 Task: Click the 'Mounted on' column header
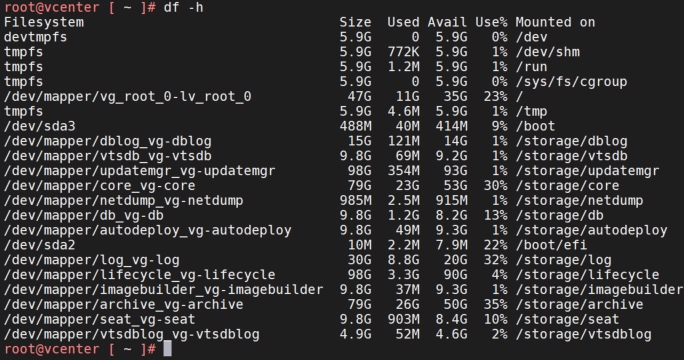click(x=555, y=22)
